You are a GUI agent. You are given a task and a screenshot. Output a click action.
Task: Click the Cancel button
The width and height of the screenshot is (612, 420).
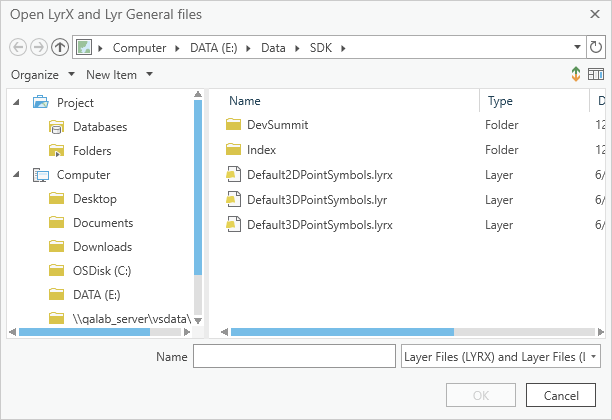(x=561, y=395)
